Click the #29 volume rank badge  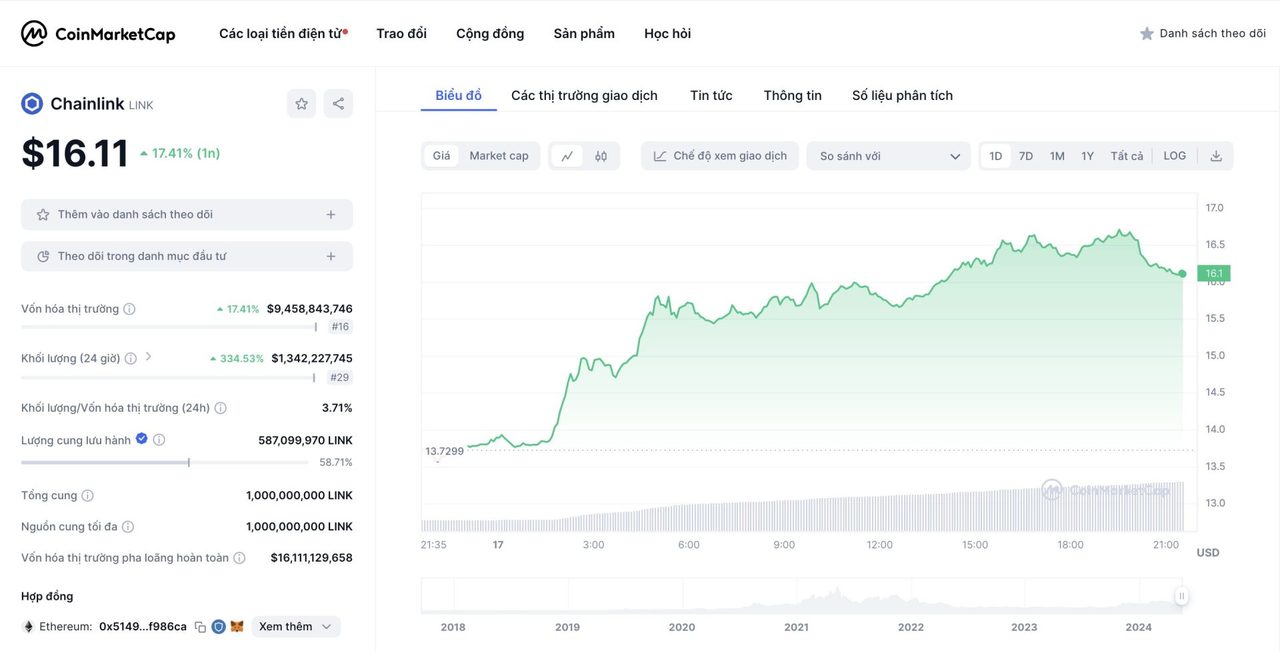coord(340,378)
